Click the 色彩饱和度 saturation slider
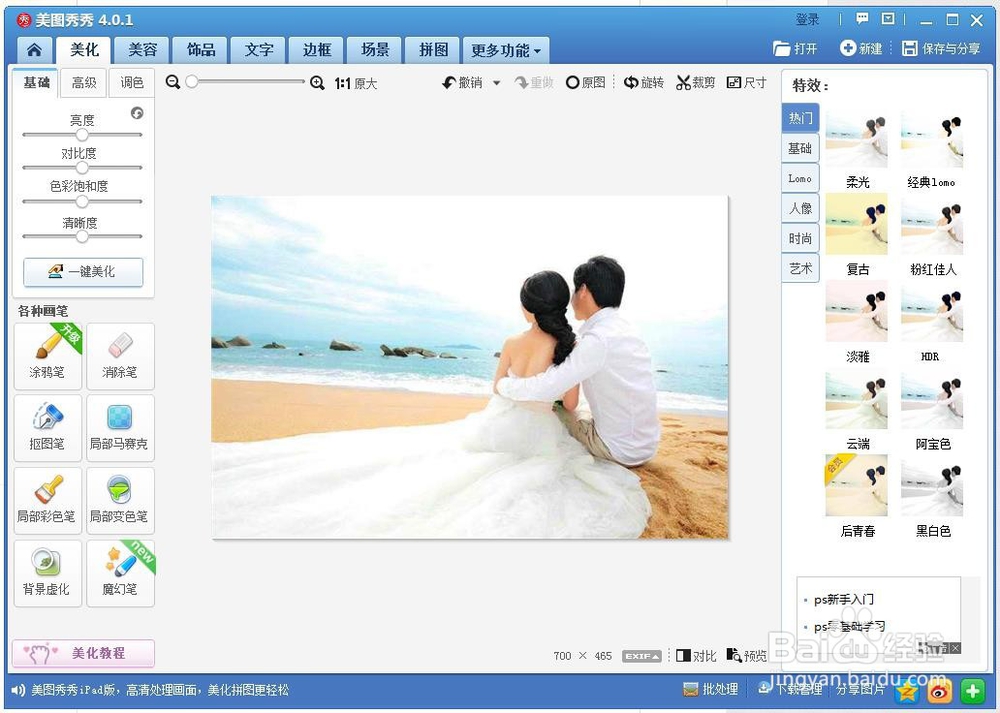 tap(82, 202)
